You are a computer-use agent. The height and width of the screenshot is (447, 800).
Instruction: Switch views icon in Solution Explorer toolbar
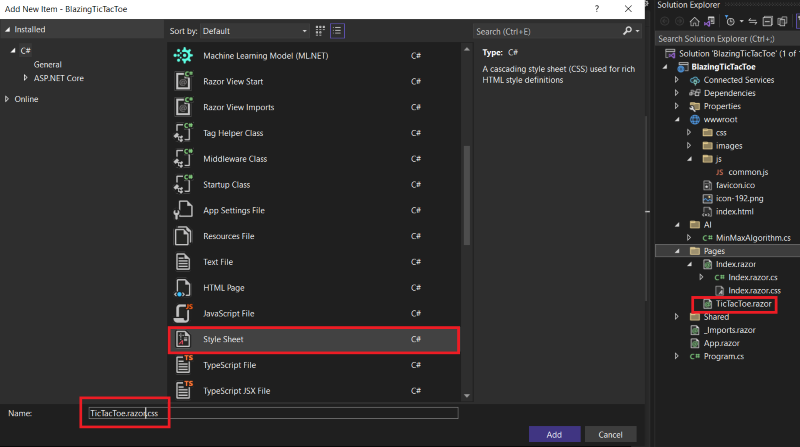[709, 21]
